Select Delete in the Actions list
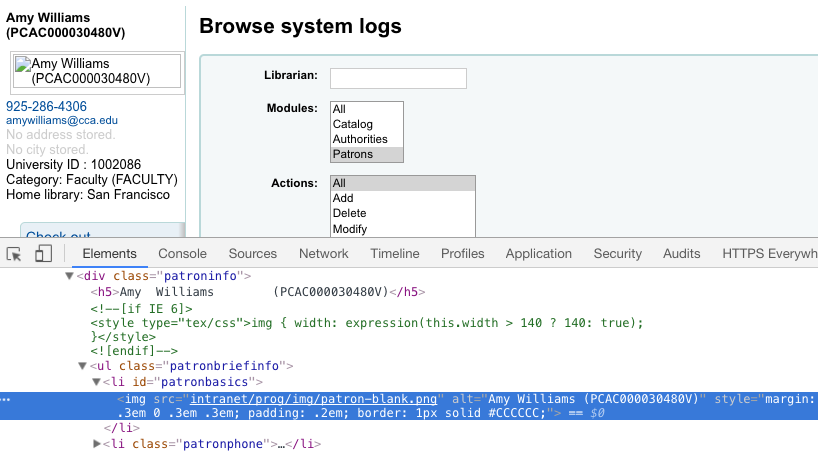The image size is (818, 455). tap(350, 213)
